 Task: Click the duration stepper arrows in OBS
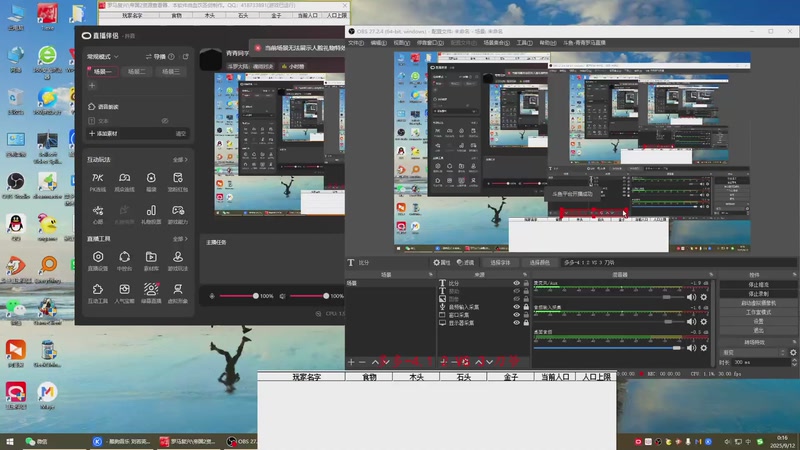[794, 362]
